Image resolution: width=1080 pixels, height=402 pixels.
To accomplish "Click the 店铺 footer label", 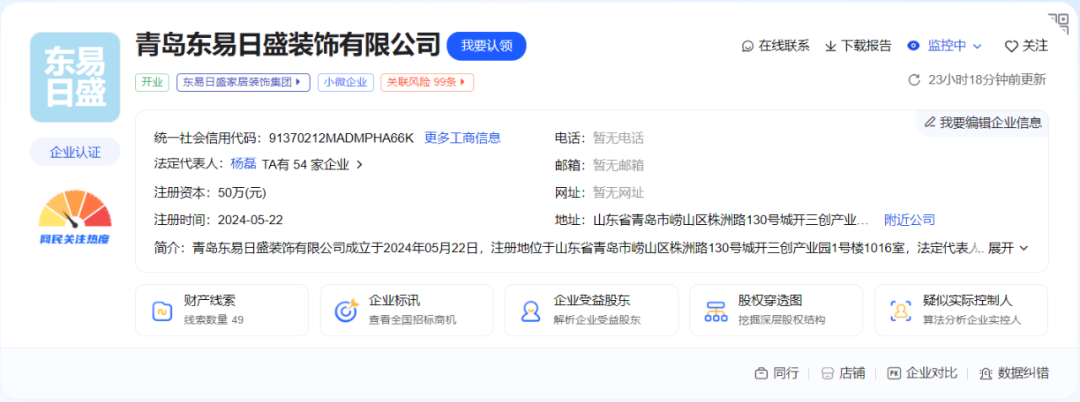I will click(x=852, y=373).
